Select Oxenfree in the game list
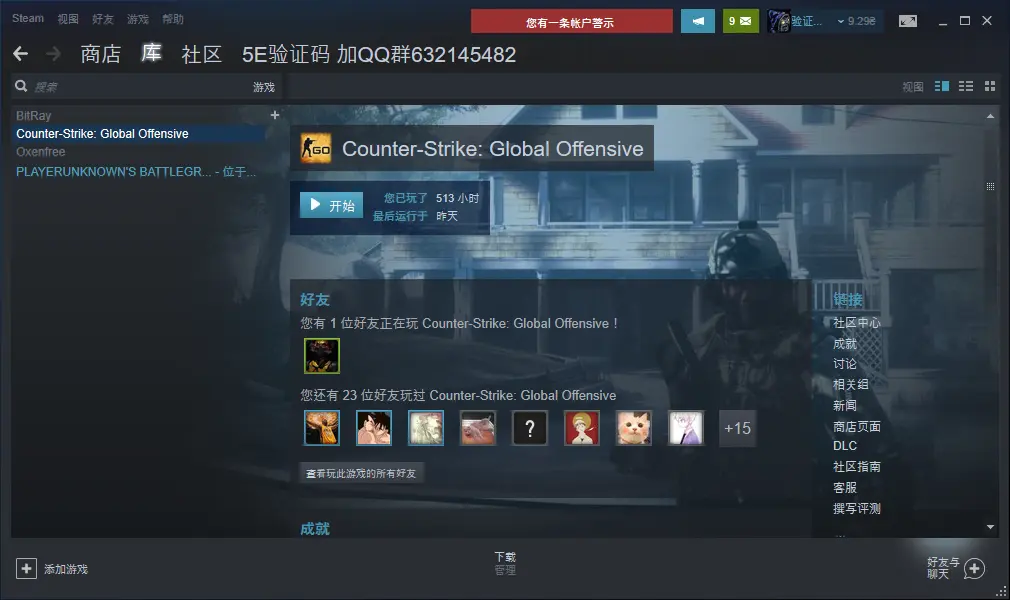The height and width of the screenshot is (600, 1010). [41, 151]
